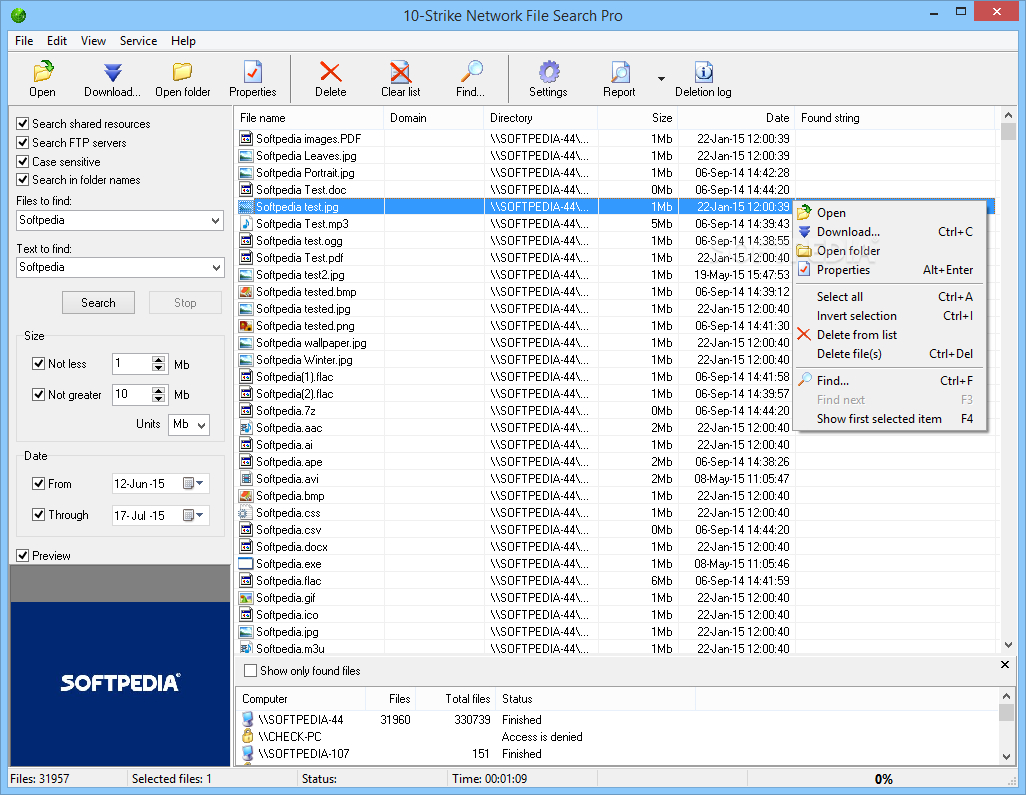Click the Open toolbar icon
Viewport: 1026px width, 795px height.
pos(43,71)
